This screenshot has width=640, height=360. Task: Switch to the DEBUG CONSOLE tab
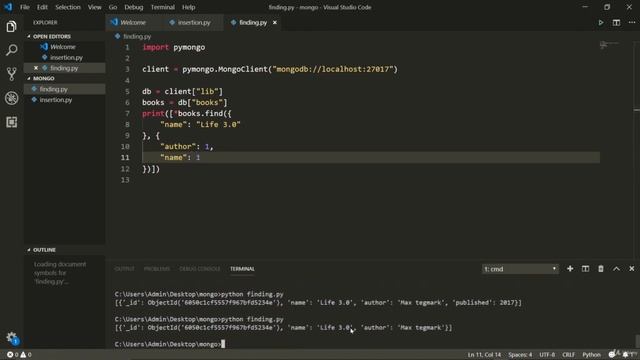(200, 269)
